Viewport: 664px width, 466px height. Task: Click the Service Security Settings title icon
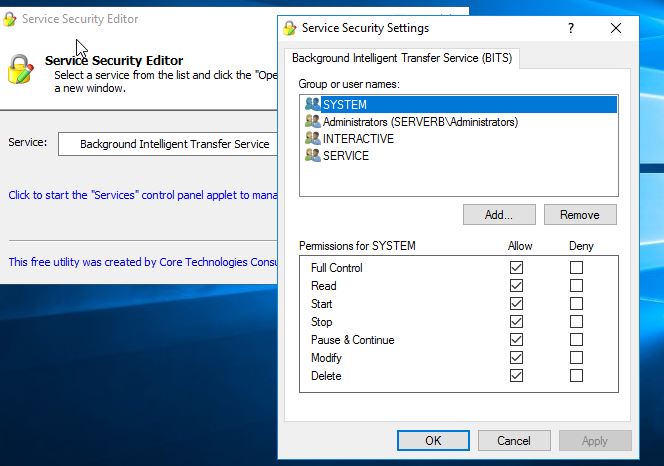[x=290, y=28]
